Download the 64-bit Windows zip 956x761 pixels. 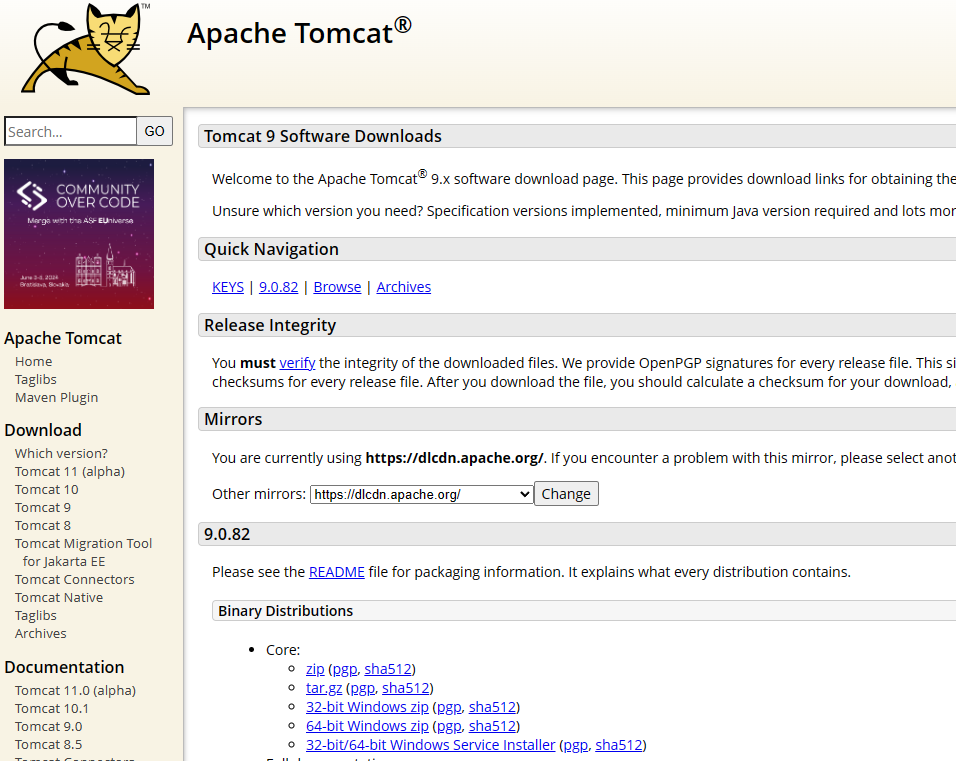point(367,726)
